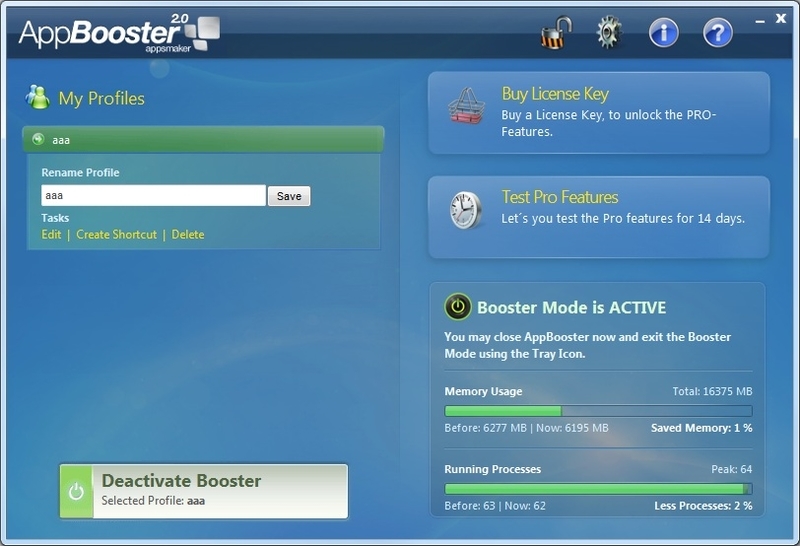Viewport: 800px width, 546px height.
Task: Click the Running Processes progress bar
Action: click(598, 489)
